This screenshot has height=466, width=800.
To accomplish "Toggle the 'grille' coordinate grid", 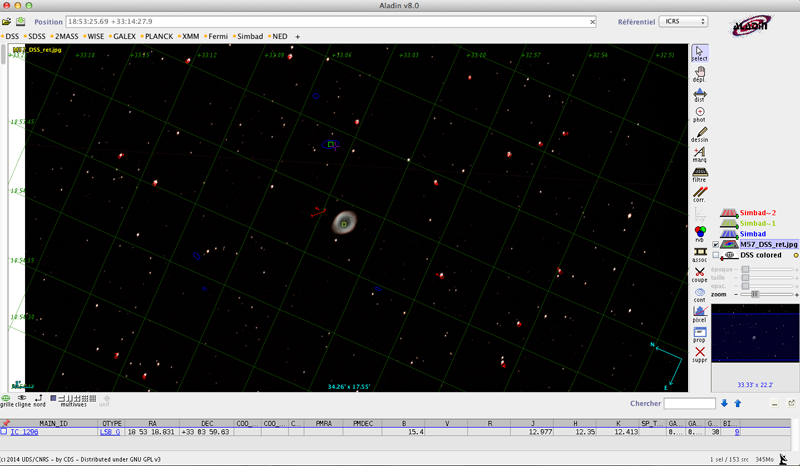I will coord(6,399).
